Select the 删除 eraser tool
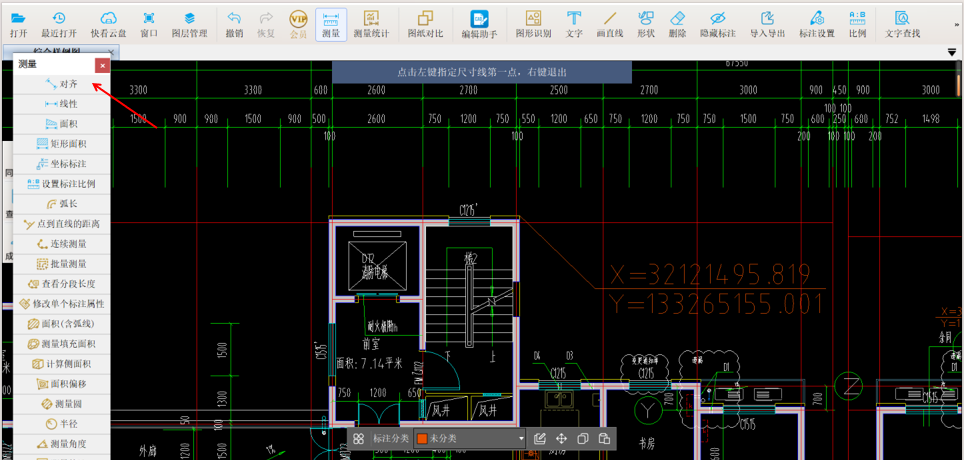This screenshot has height=460, width=964. pyautogui.click(x=678, y=25)
